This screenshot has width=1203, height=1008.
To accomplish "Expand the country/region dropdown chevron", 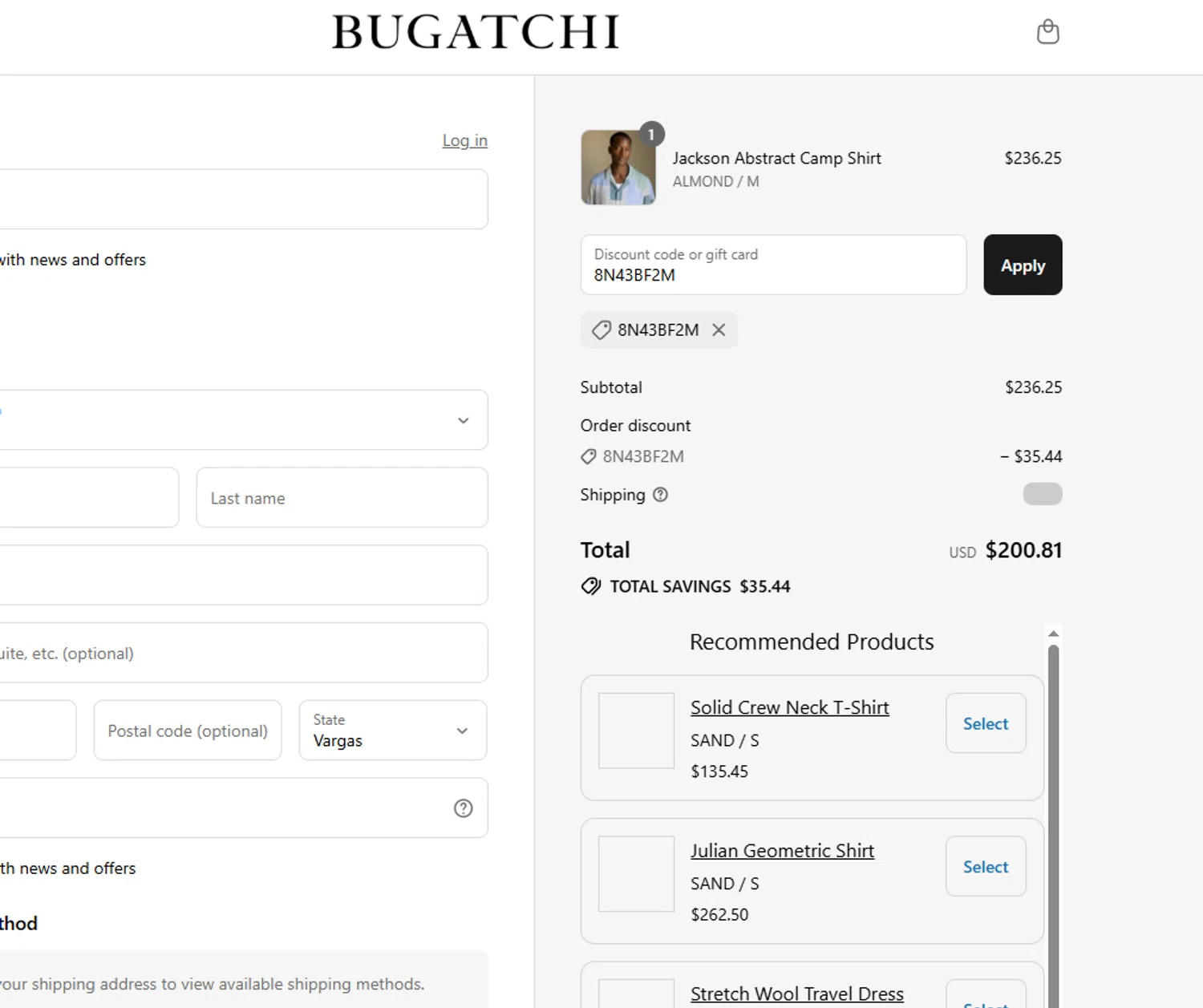I will pos(463,420).
